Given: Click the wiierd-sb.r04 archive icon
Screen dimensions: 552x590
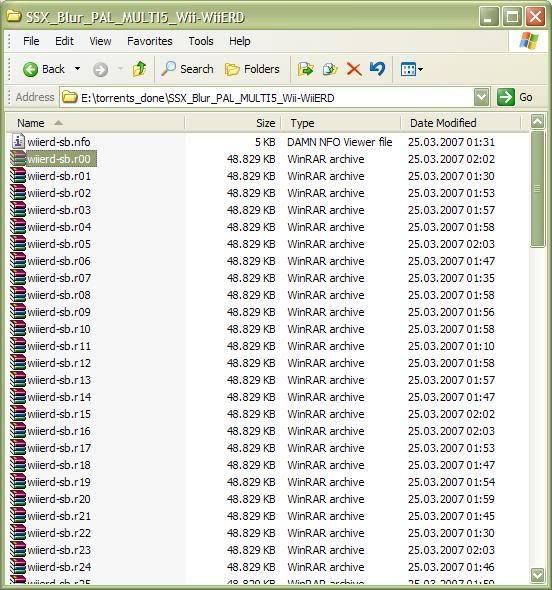Looking at the screenshot, I should click(x=18, y=227).
